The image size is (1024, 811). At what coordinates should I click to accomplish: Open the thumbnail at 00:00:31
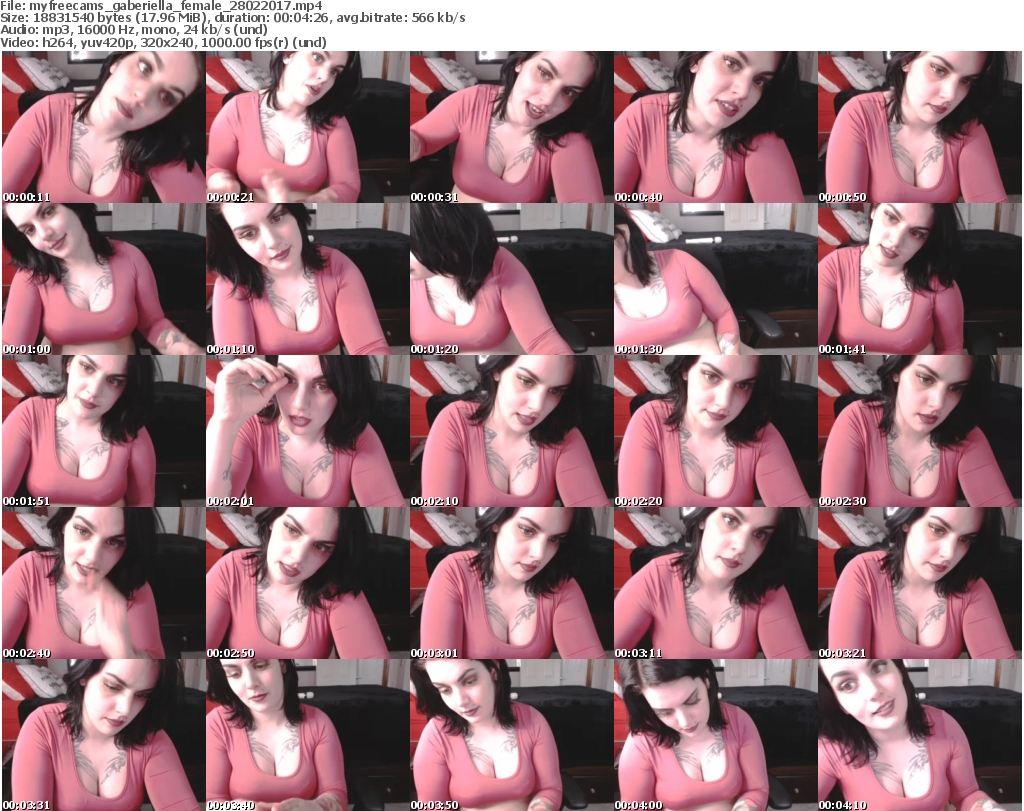pos(511,127)
